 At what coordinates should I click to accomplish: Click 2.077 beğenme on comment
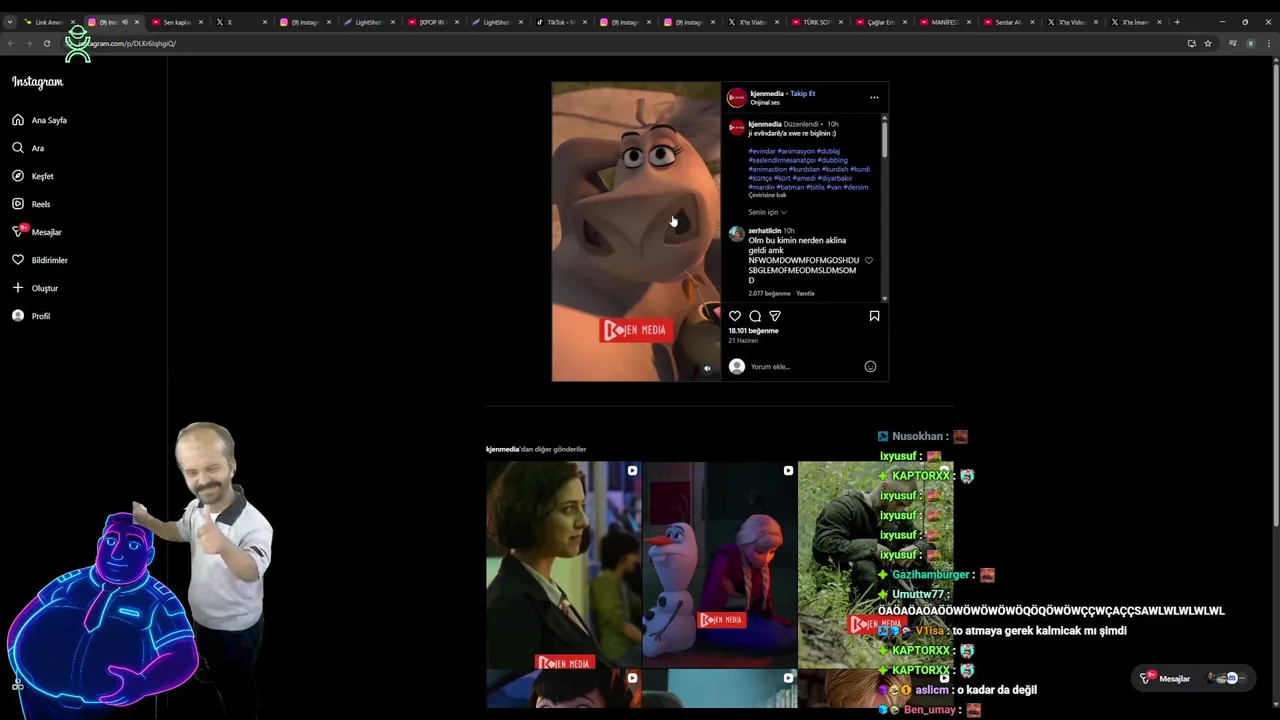769,294
